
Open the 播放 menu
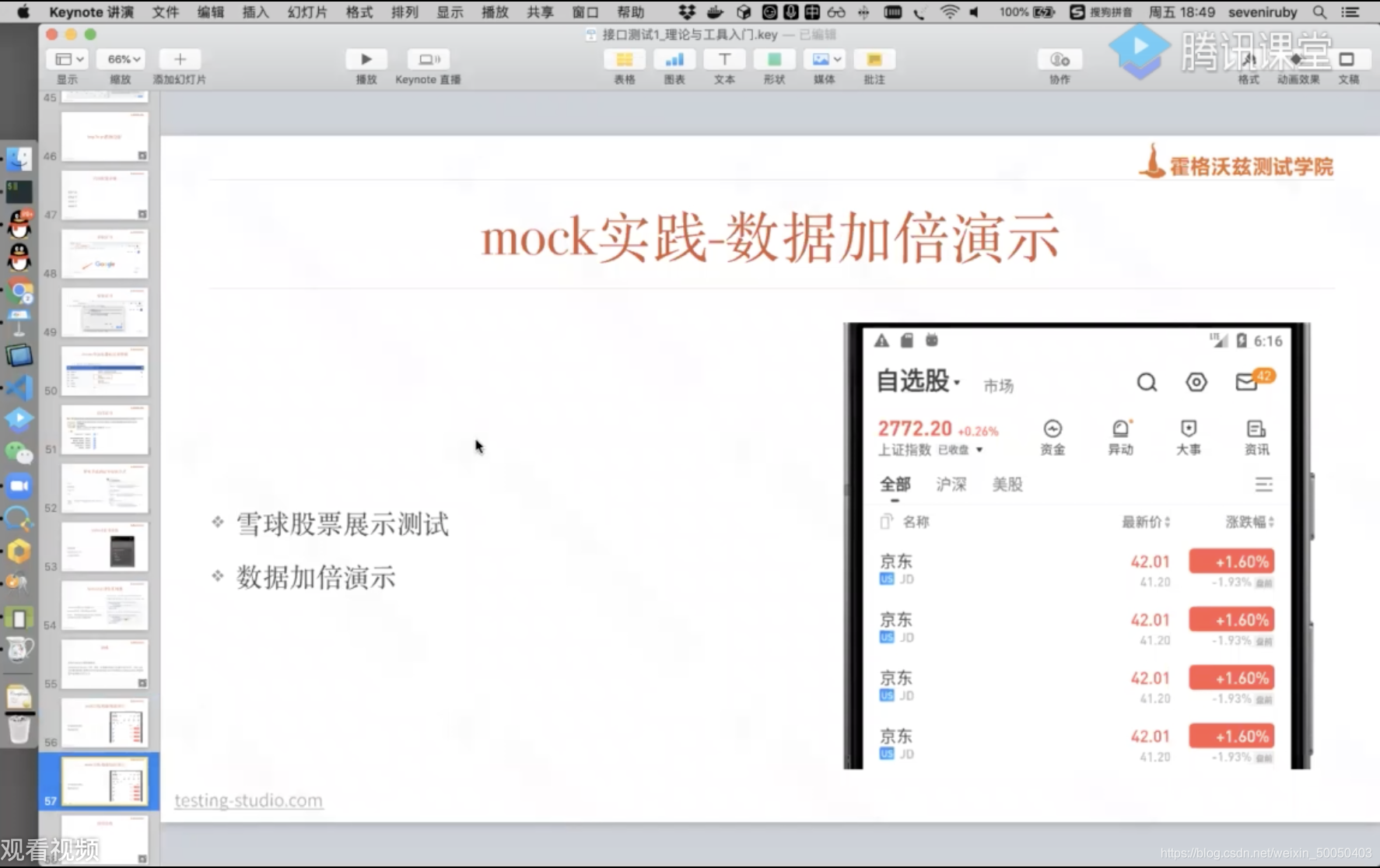(495, 12)
